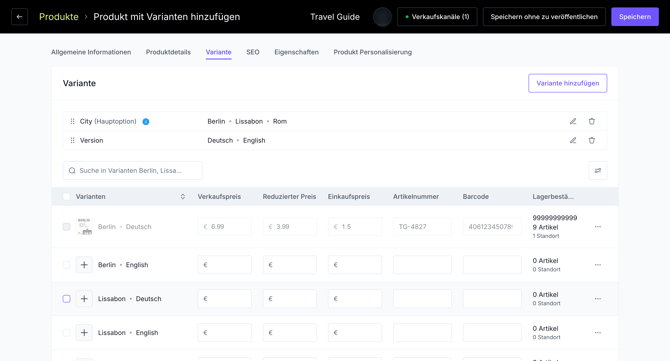Click the Barcode field for Berlin Deutsch
Screen dimensions: 670x361
click(492, 226)
